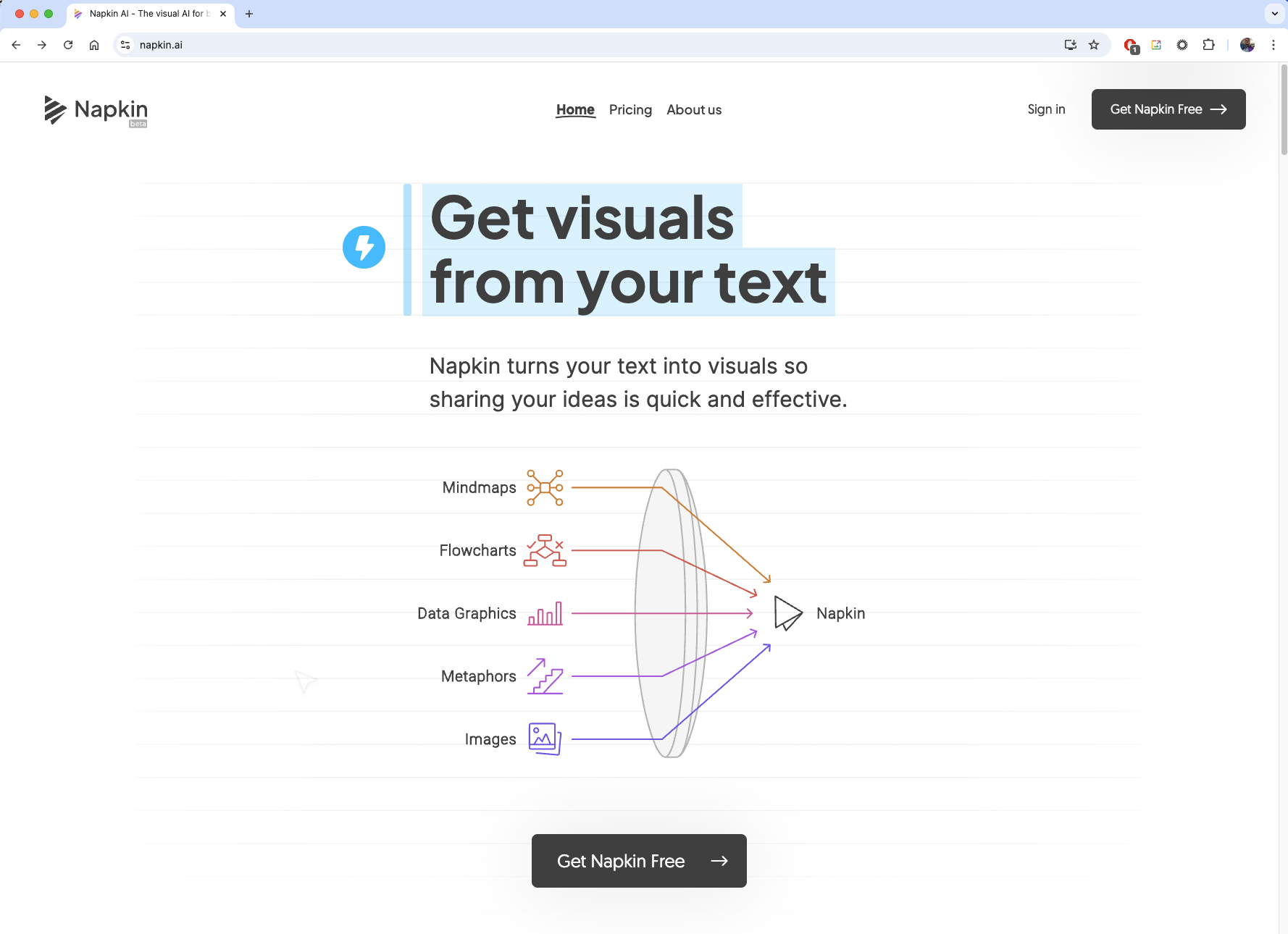Open the browser home page icon
The width and height of the screenshot is (1288, 934).
click(94, 45)
